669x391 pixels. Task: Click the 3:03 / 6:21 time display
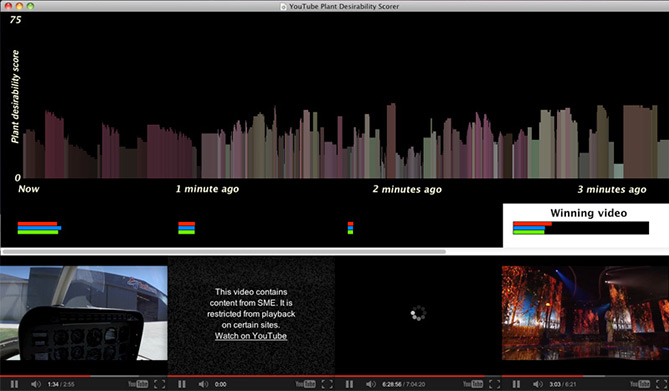coord(562,385)
